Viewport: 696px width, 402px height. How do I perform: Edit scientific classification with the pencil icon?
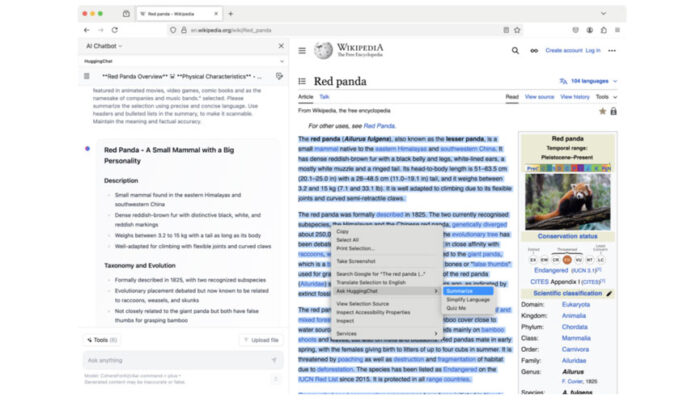(609, 293)
